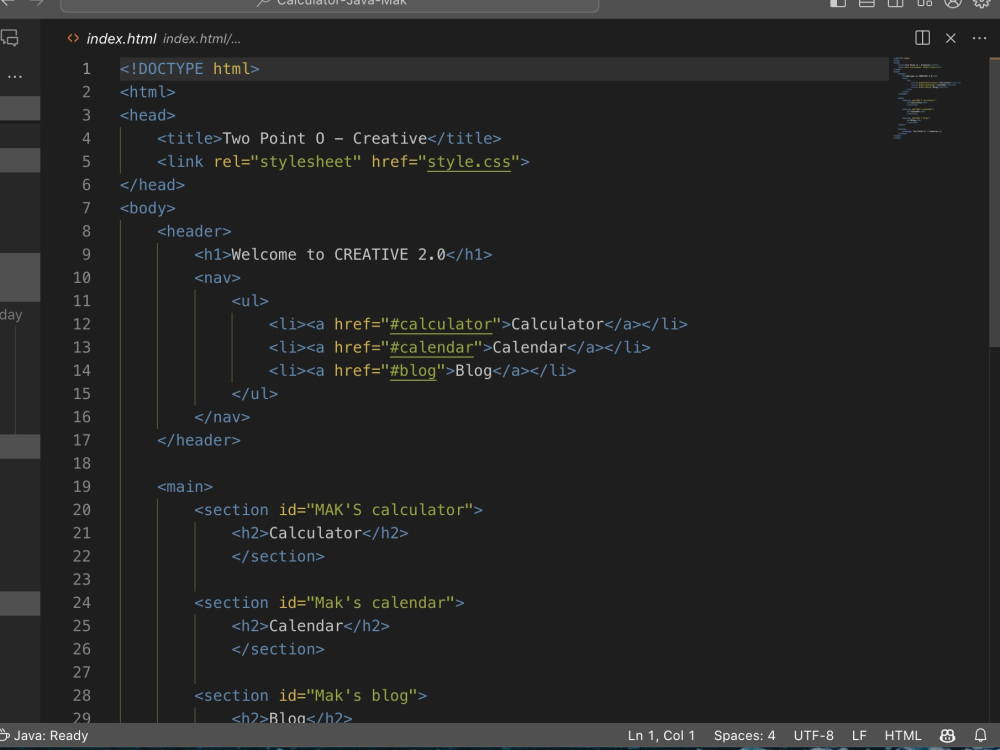The image size is (1000, 750).
Task: Click the opening <header> tag on line 8
Action: pyautogui.click(x=195, y=232)
